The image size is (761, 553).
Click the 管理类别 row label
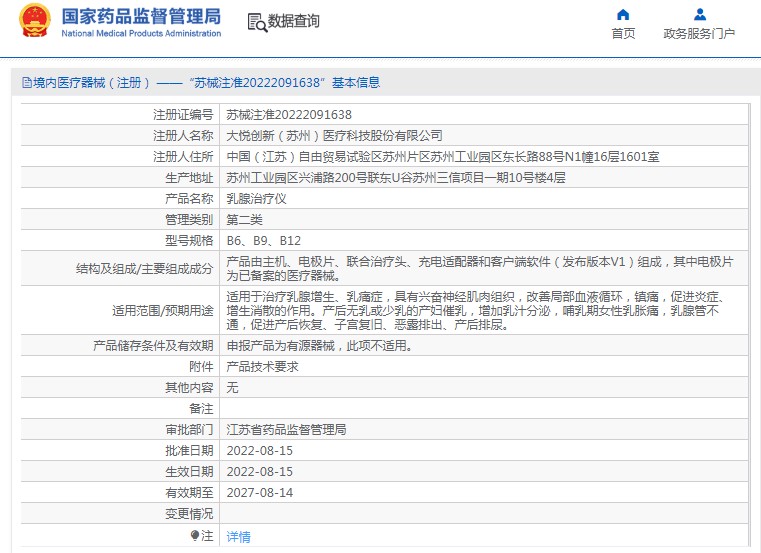pyautogui.click(x=189, y=219)
